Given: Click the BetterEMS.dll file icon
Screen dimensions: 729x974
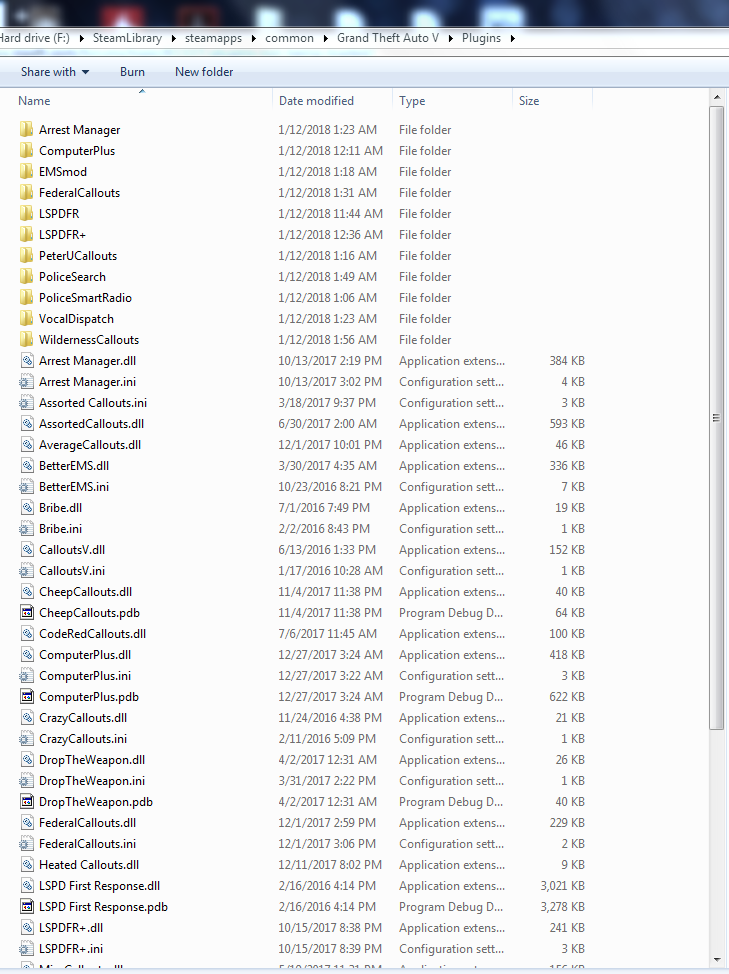Looking at the screenshot, I should point(27,465).
